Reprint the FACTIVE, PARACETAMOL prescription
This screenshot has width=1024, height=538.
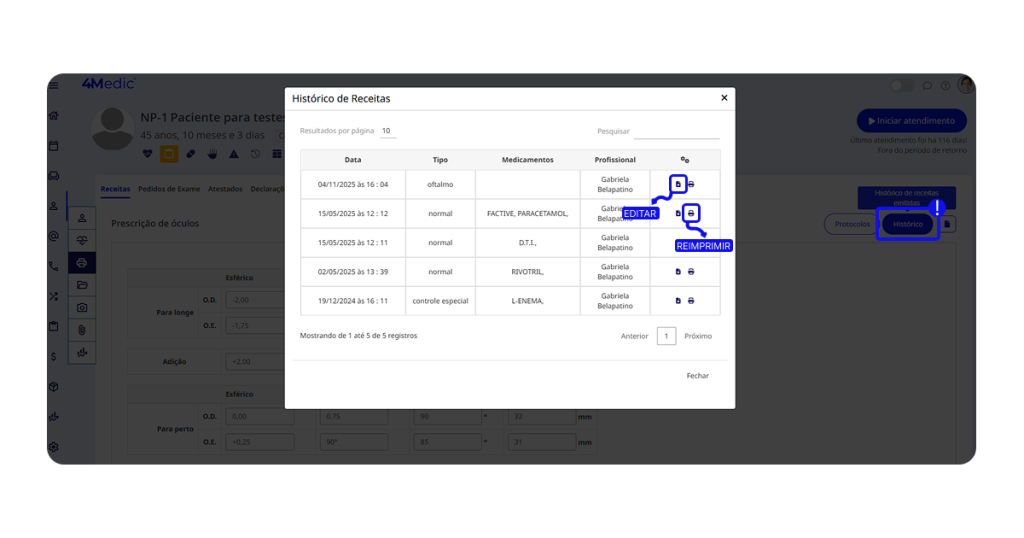click(691, 214)
